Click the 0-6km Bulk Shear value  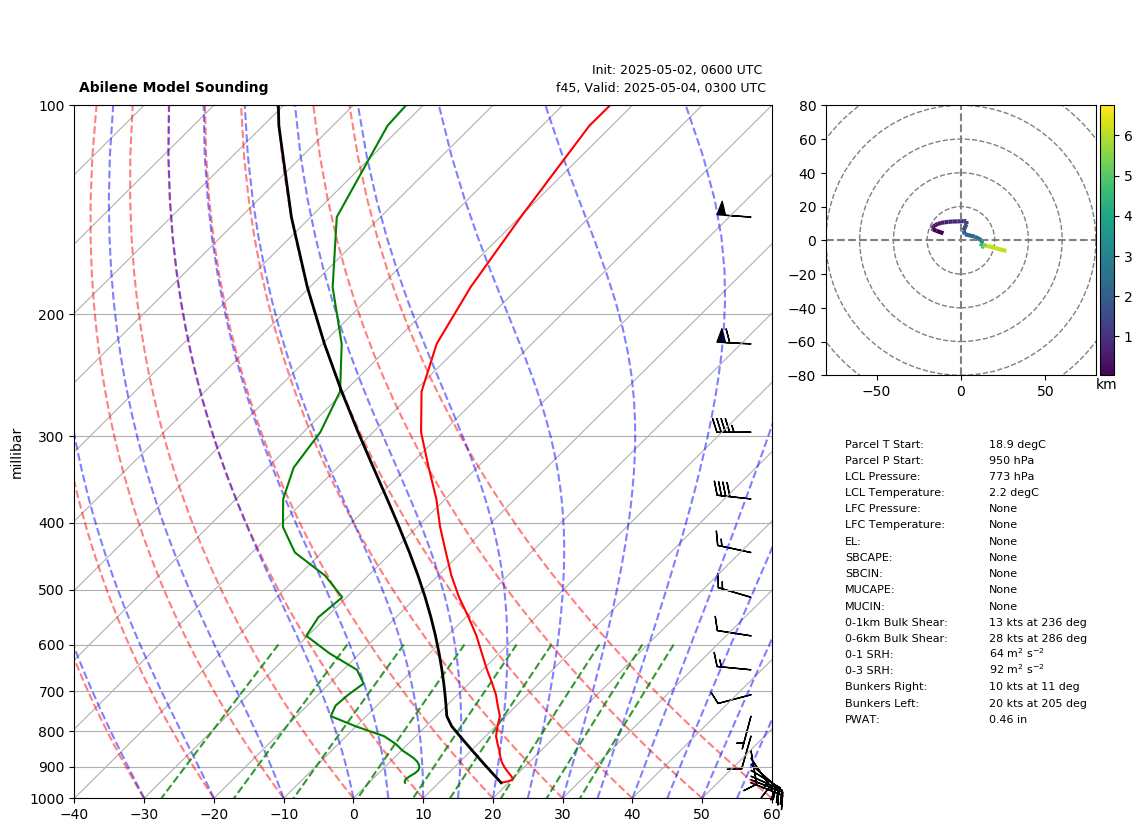pos(1037,638)
